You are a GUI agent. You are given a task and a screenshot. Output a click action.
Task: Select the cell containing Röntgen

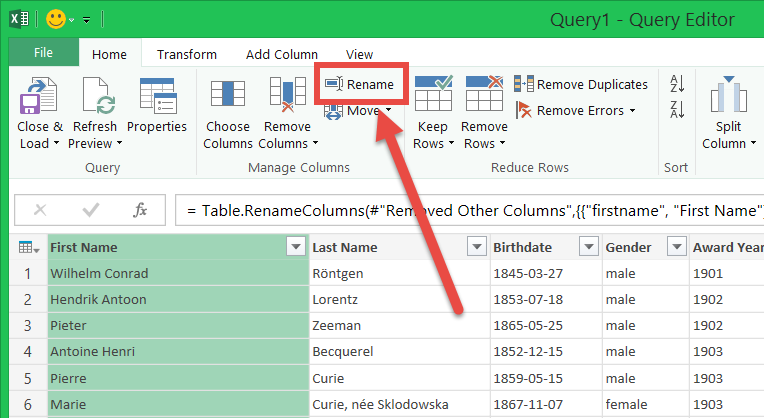pos(398,273)
